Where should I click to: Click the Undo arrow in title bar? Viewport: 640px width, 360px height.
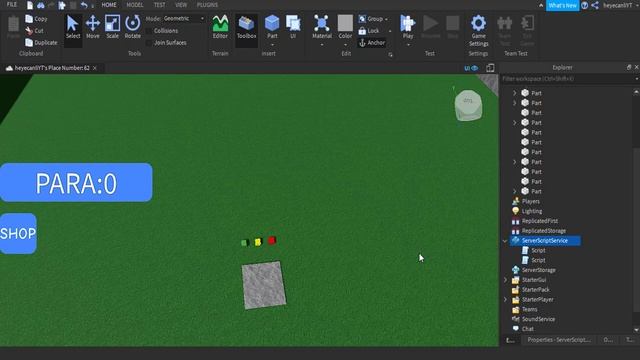click(x=84, y=5)
